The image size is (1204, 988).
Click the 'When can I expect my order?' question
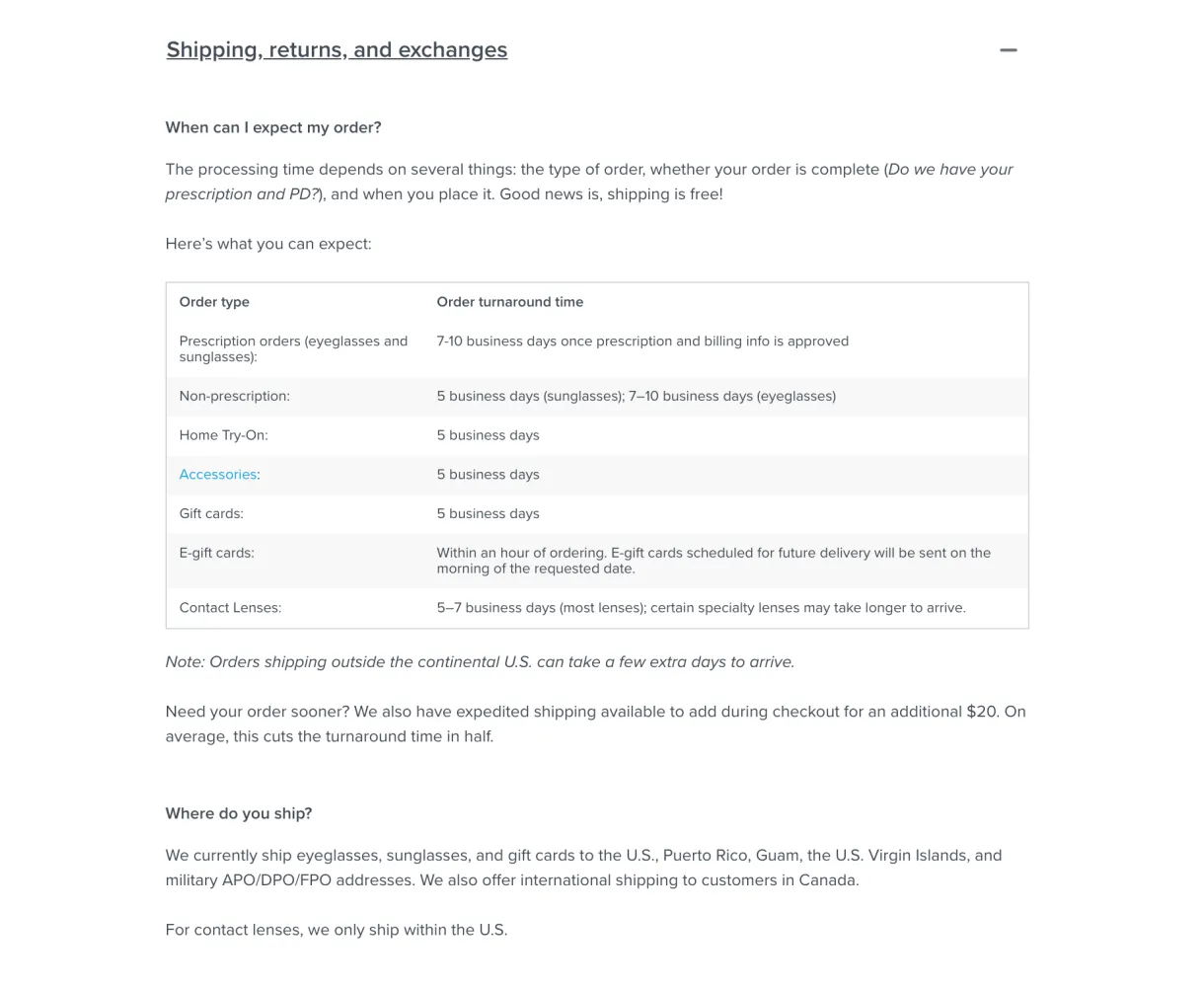pyautogui.click(x=272, y=127)
